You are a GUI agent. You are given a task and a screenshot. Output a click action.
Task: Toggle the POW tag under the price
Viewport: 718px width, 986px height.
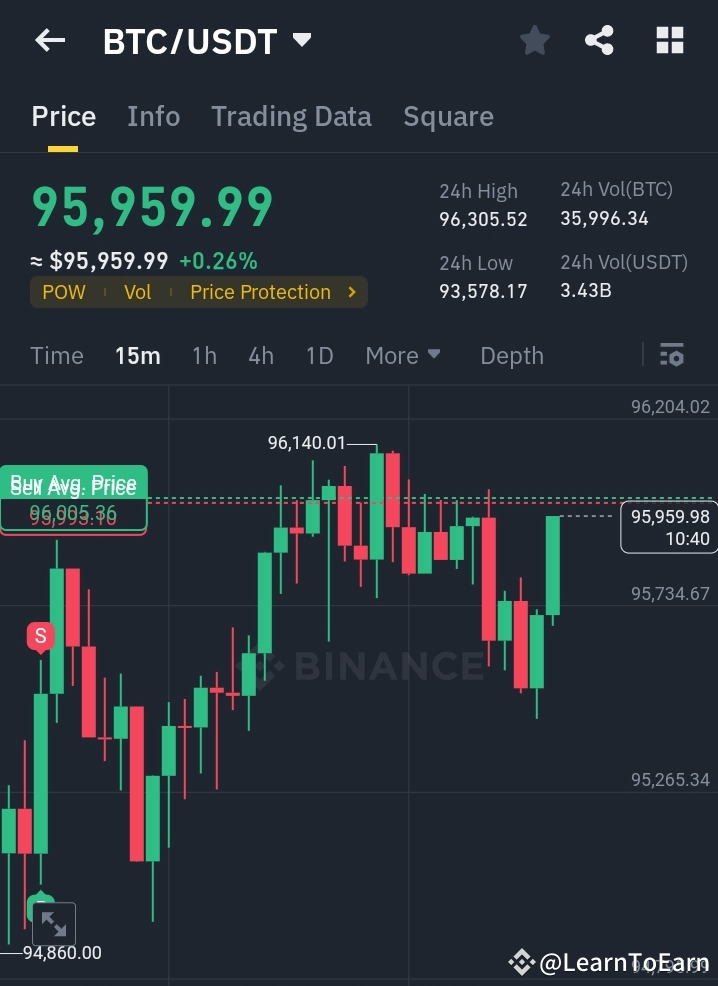pyautogui.click(x=63, y=292)
